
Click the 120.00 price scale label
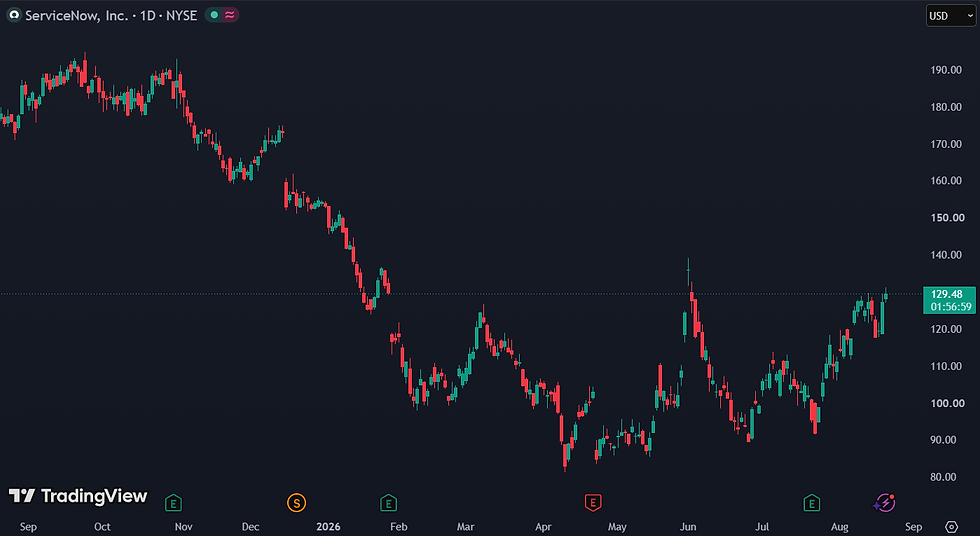pyautogui.click(x=946, y=329)
